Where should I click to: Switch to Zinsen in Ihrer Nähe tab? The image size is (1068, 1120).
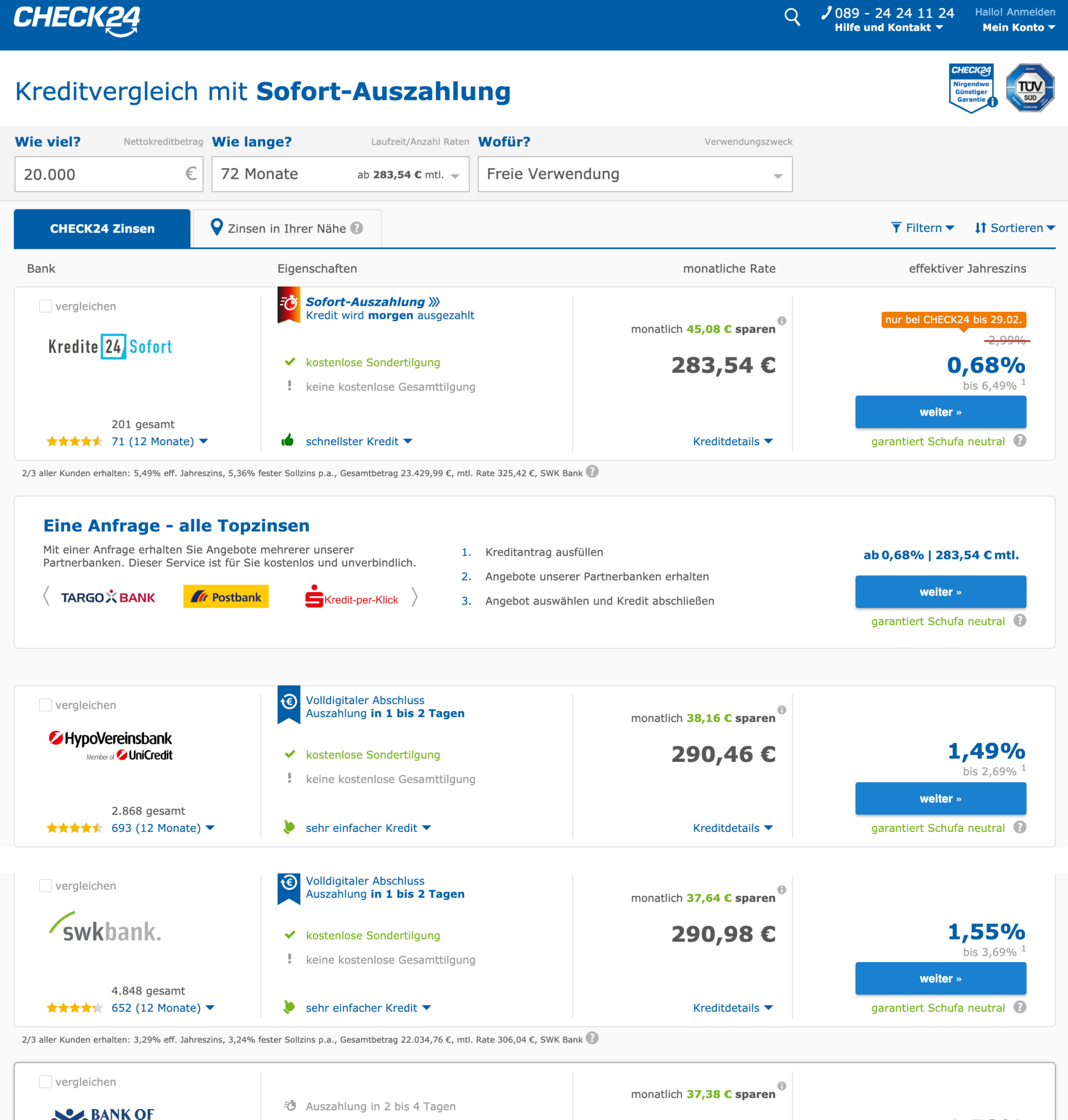(287, 229)
